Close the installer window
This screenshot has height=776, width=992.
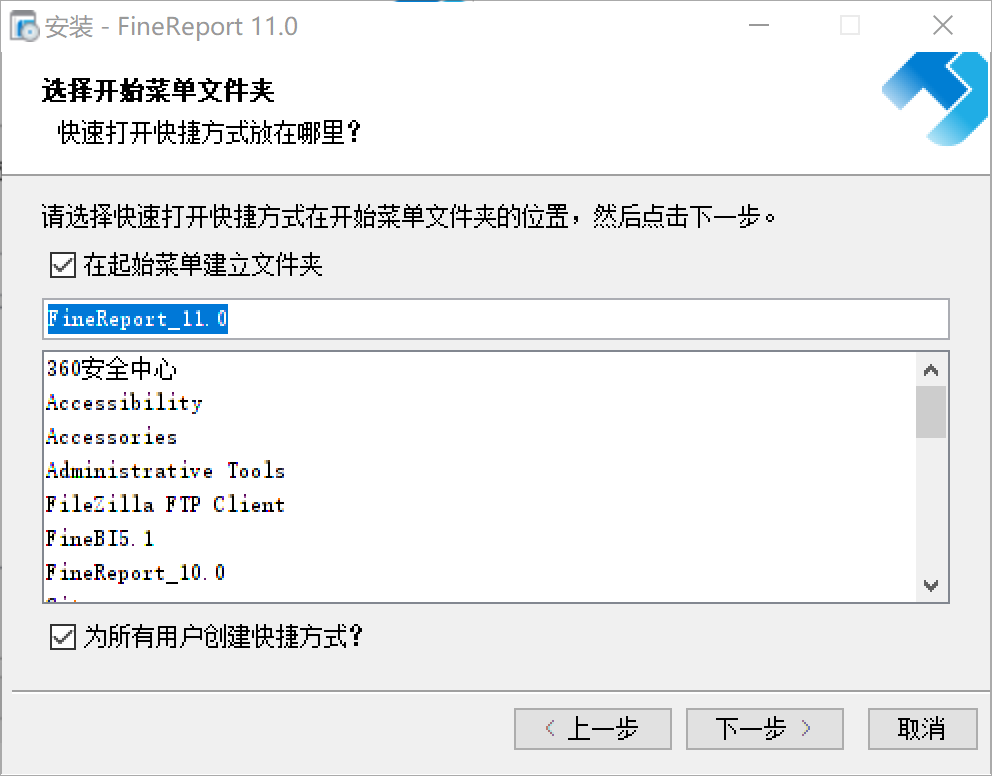pyautogui.click(x=942, y=26)
